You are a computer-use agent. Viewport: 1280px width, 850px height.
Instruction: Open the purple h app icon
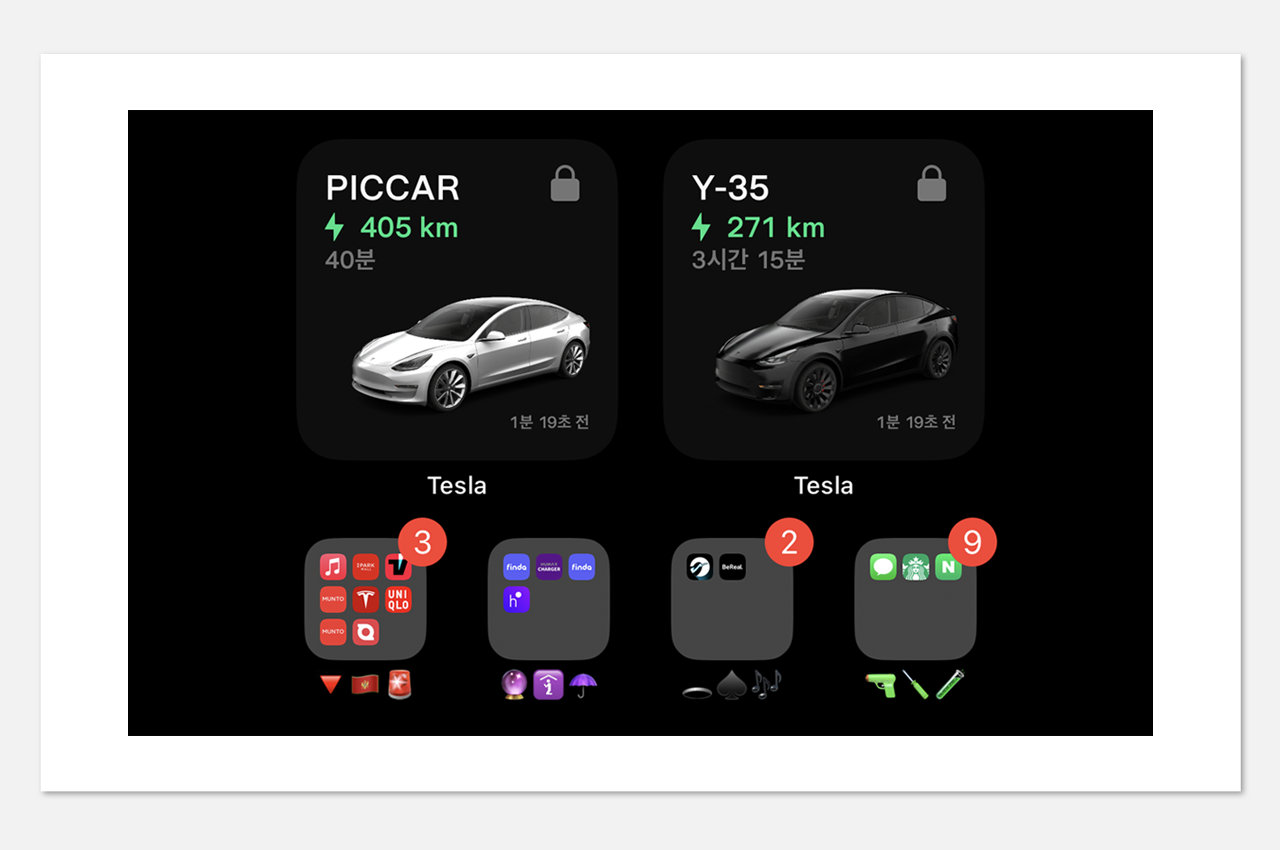click(x=517, y=599)
